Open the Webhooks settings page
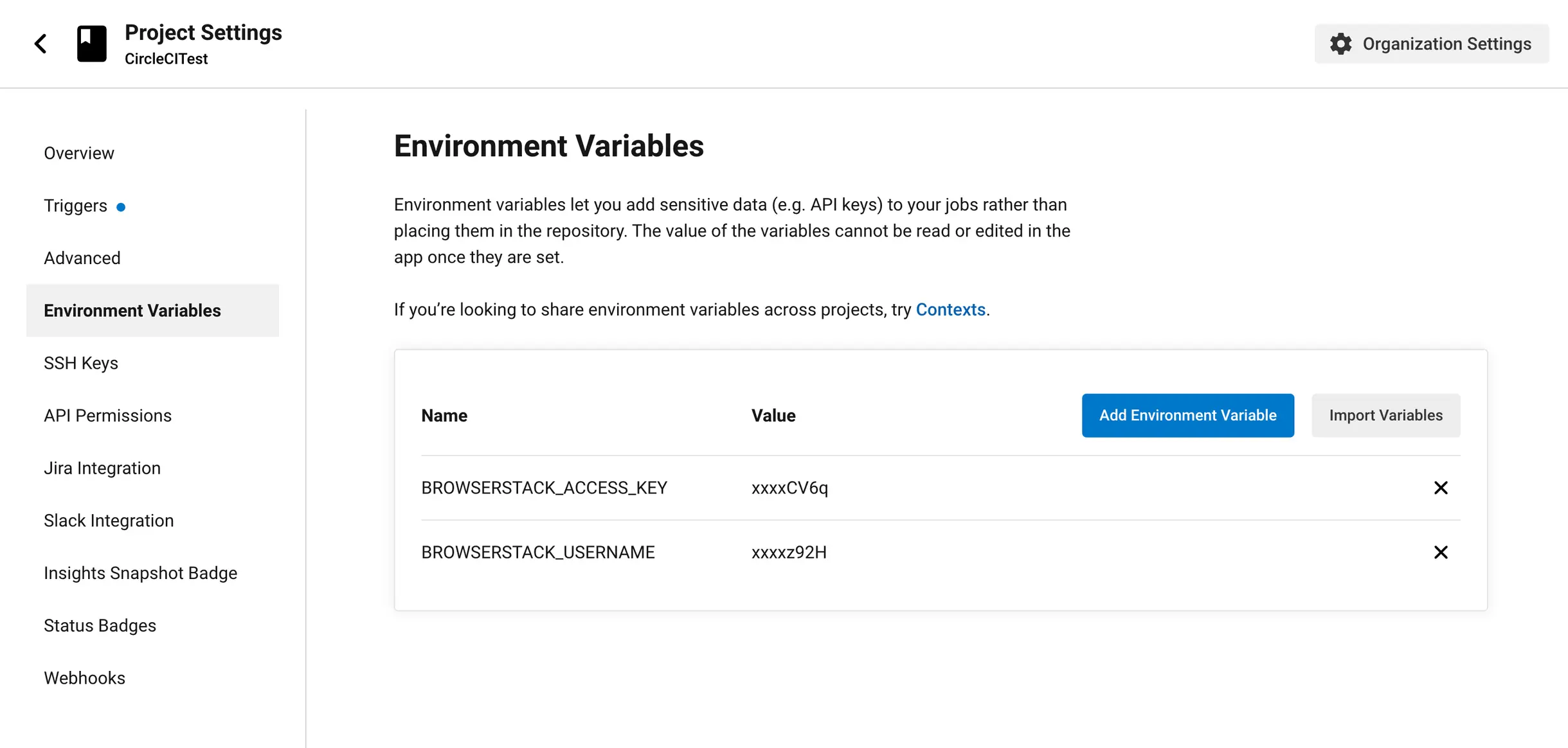The height and width of the screenshot is (748, 1568). [84, 678]
